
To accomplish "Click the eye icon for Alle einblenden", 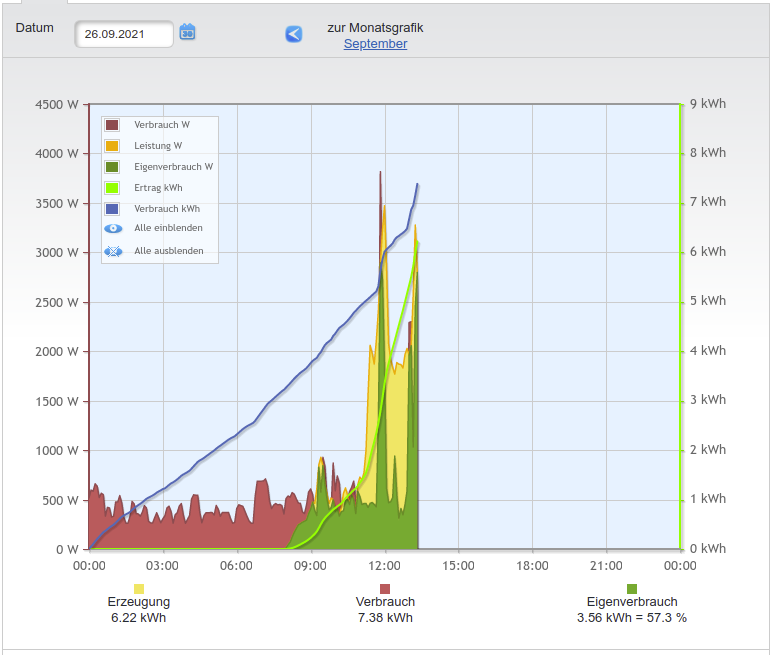I will pos(113,229).
